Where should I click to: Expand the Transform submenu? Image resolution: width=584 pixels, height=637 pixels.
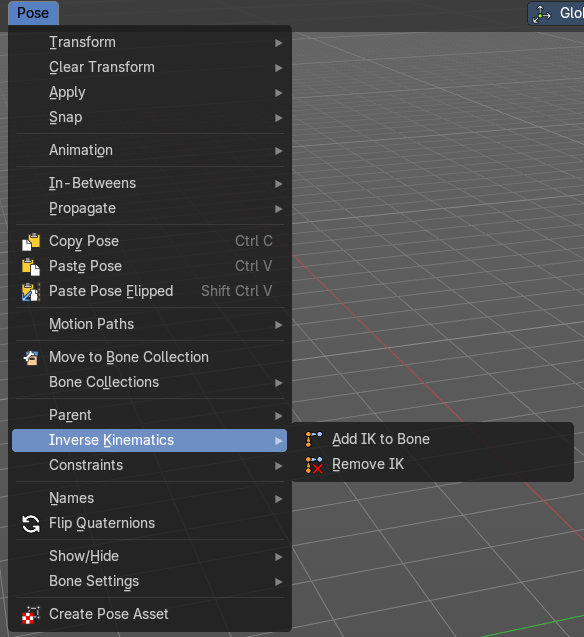149,42
